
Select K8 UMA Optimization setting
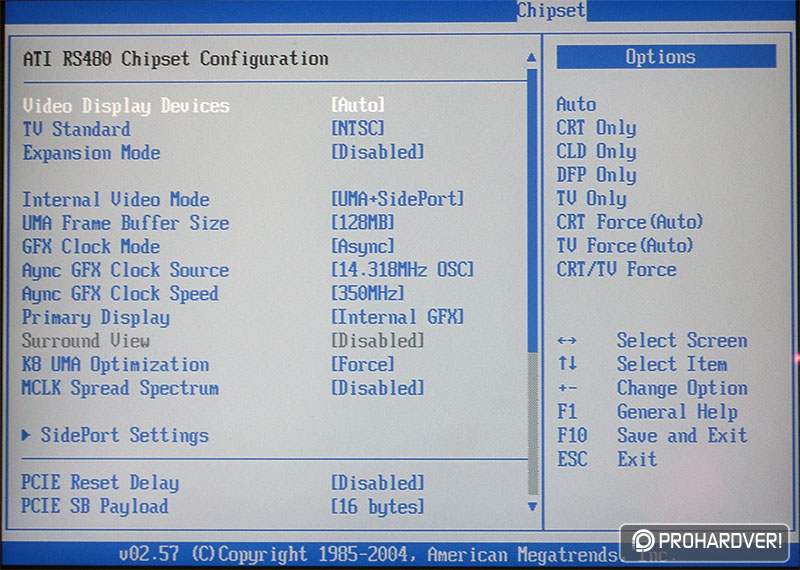(x=115, y=365)
